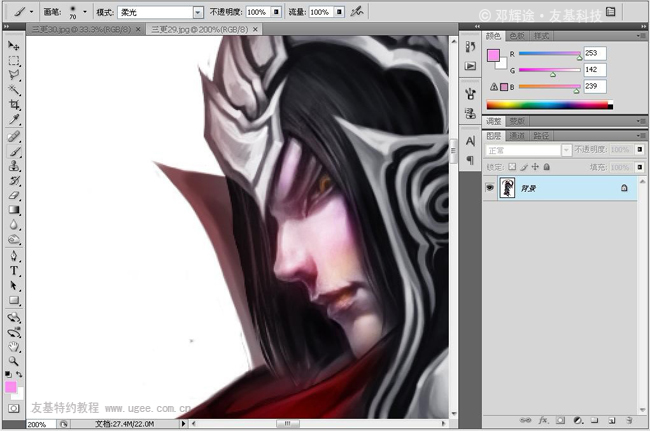
Task: Open the 流量 flow slider arrow
Action: (x=339, y=12)
